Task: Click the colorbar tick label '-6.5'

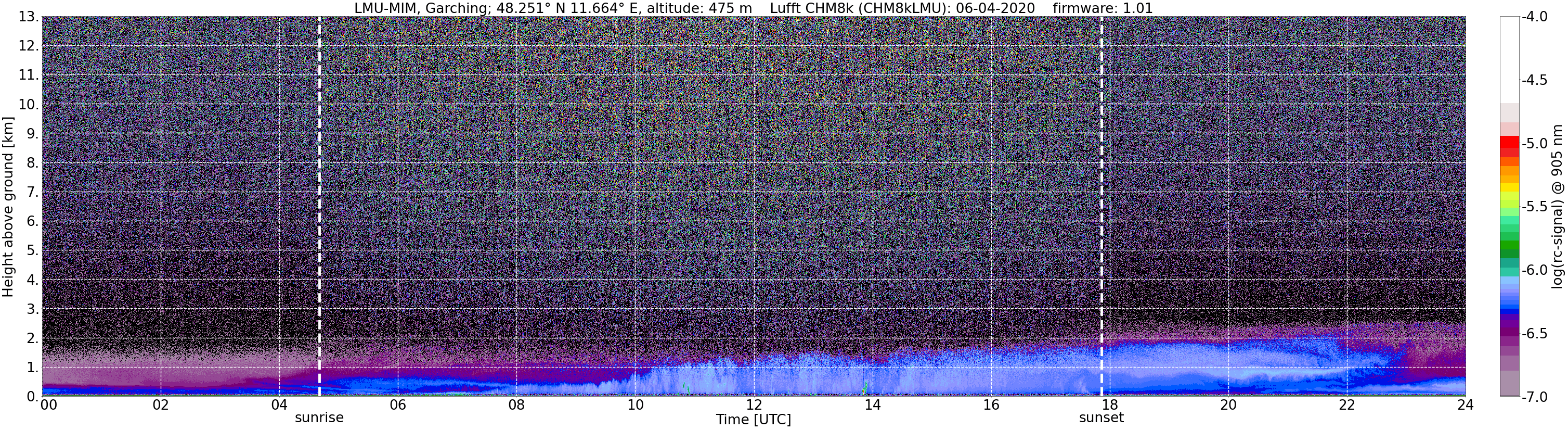Action: point(1534,334)
